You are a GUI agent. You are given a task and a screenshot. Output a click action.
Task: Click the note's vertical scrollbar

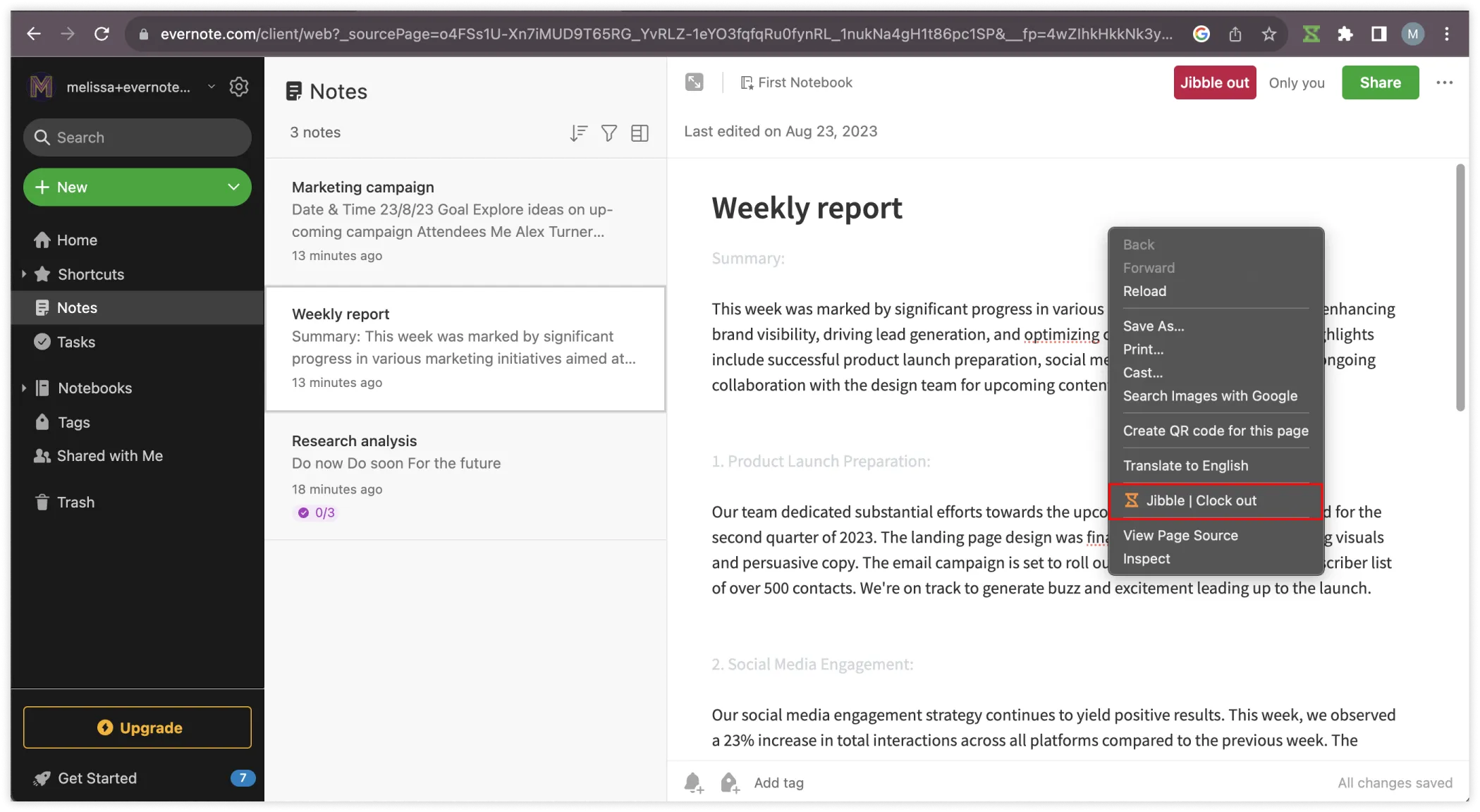(1460, 288)
